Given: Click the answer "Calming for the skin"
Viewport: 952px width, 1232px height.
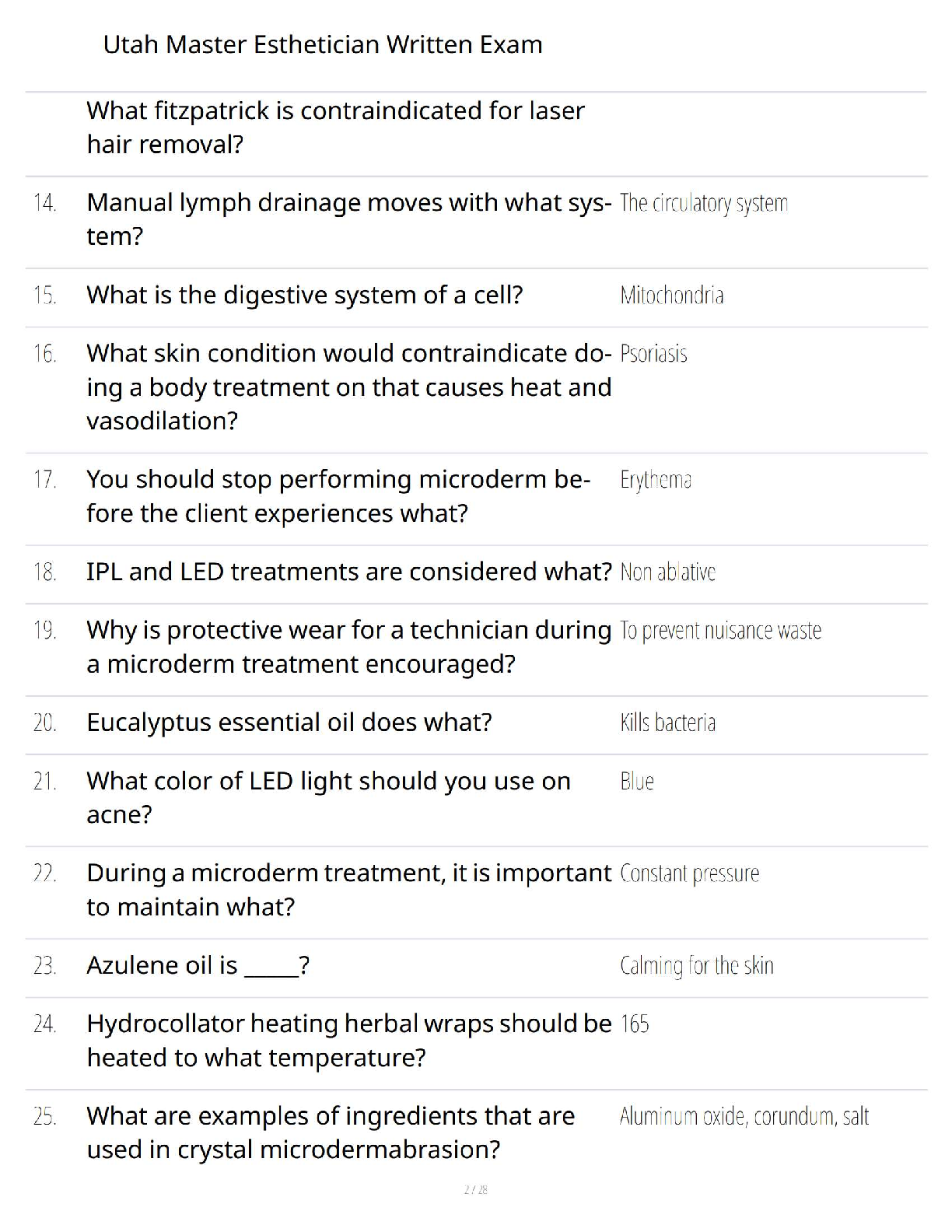Looking at the screenshot, I should point(697,966).
